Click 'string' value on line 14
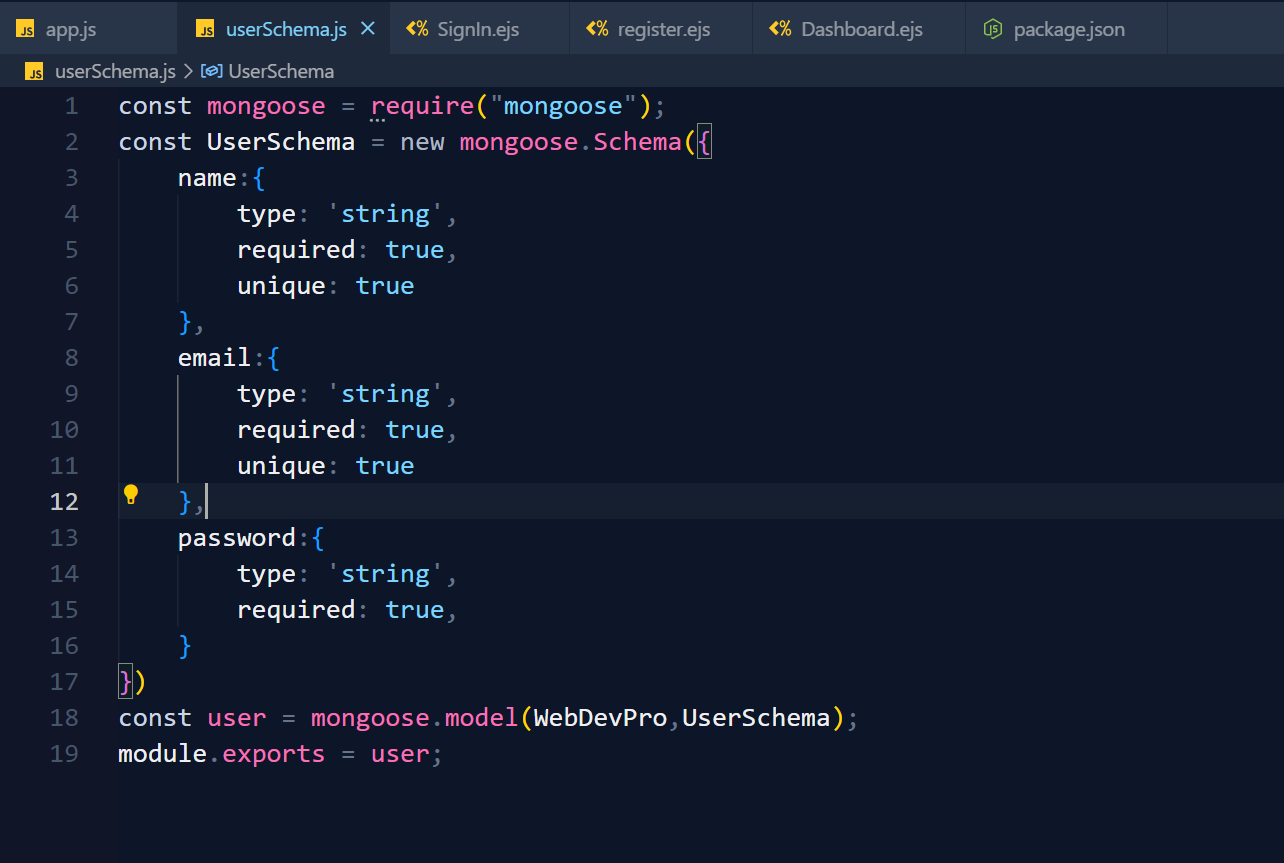 [x=385, y=574]
